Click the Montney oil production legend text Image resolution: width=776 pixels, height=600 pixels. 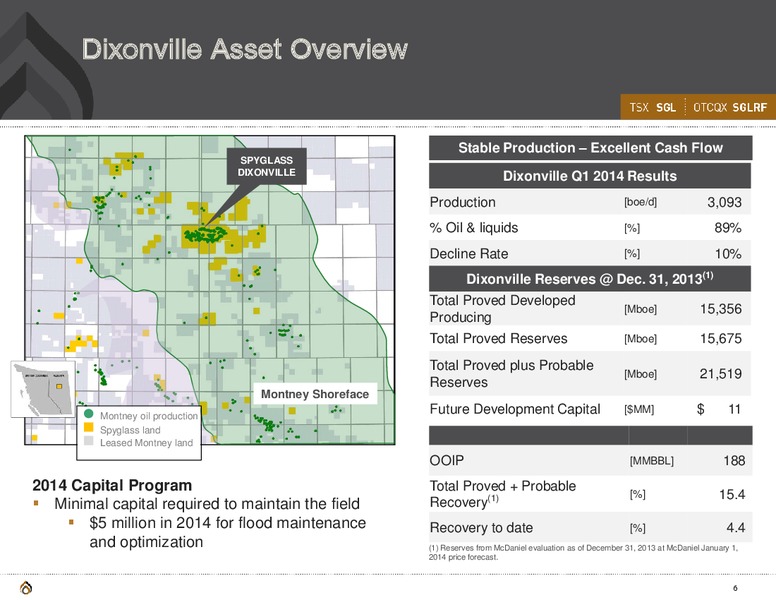click(148, 416)
